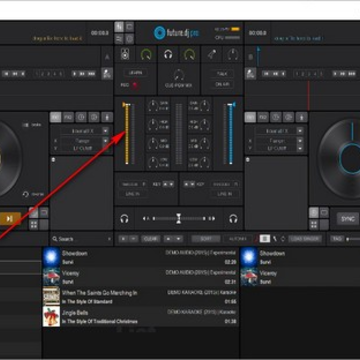Open the PAD tab on deck A
The width and height of the screenshot is (360, 360).
point(68,117)
